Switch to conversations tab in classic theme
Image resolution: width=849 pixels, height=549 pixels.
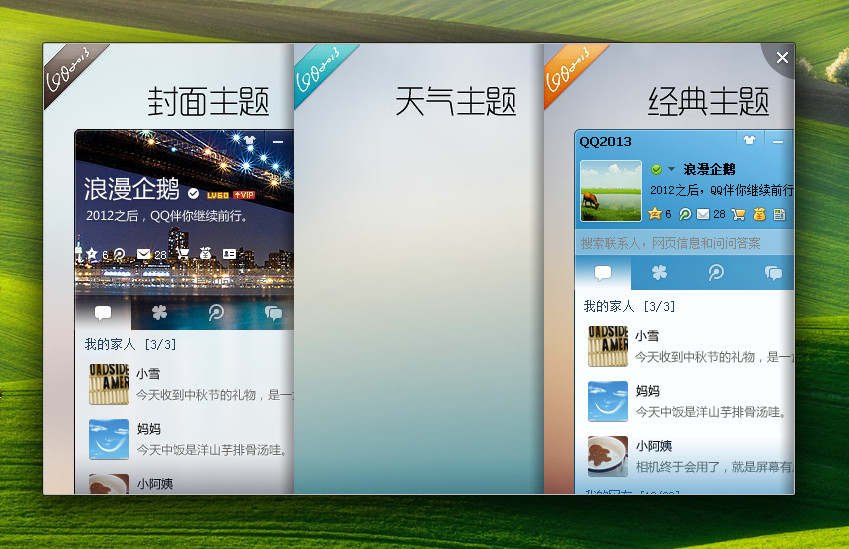(603, 272)
